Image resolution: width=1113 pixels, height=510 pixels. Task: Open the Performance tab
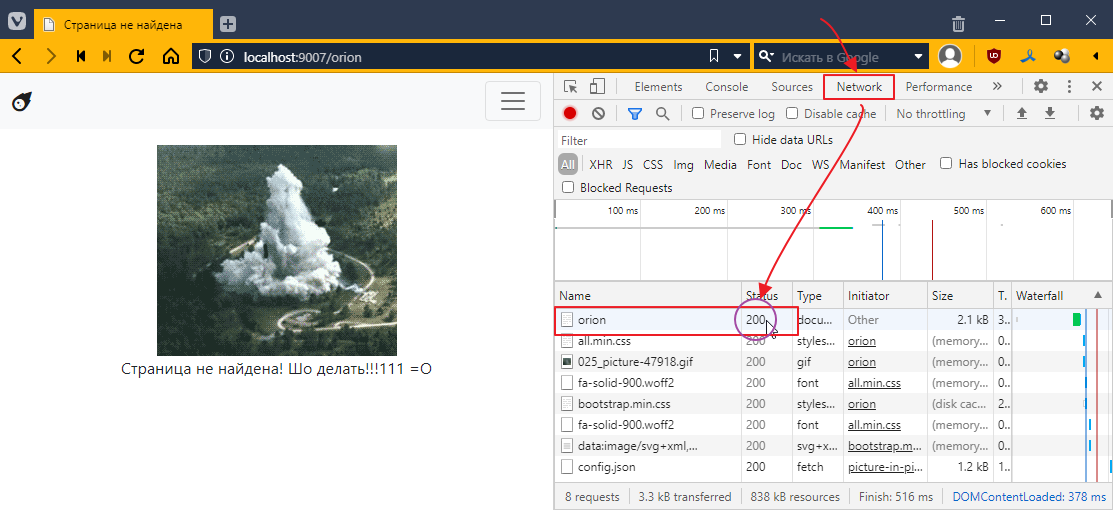pos(938,87)
